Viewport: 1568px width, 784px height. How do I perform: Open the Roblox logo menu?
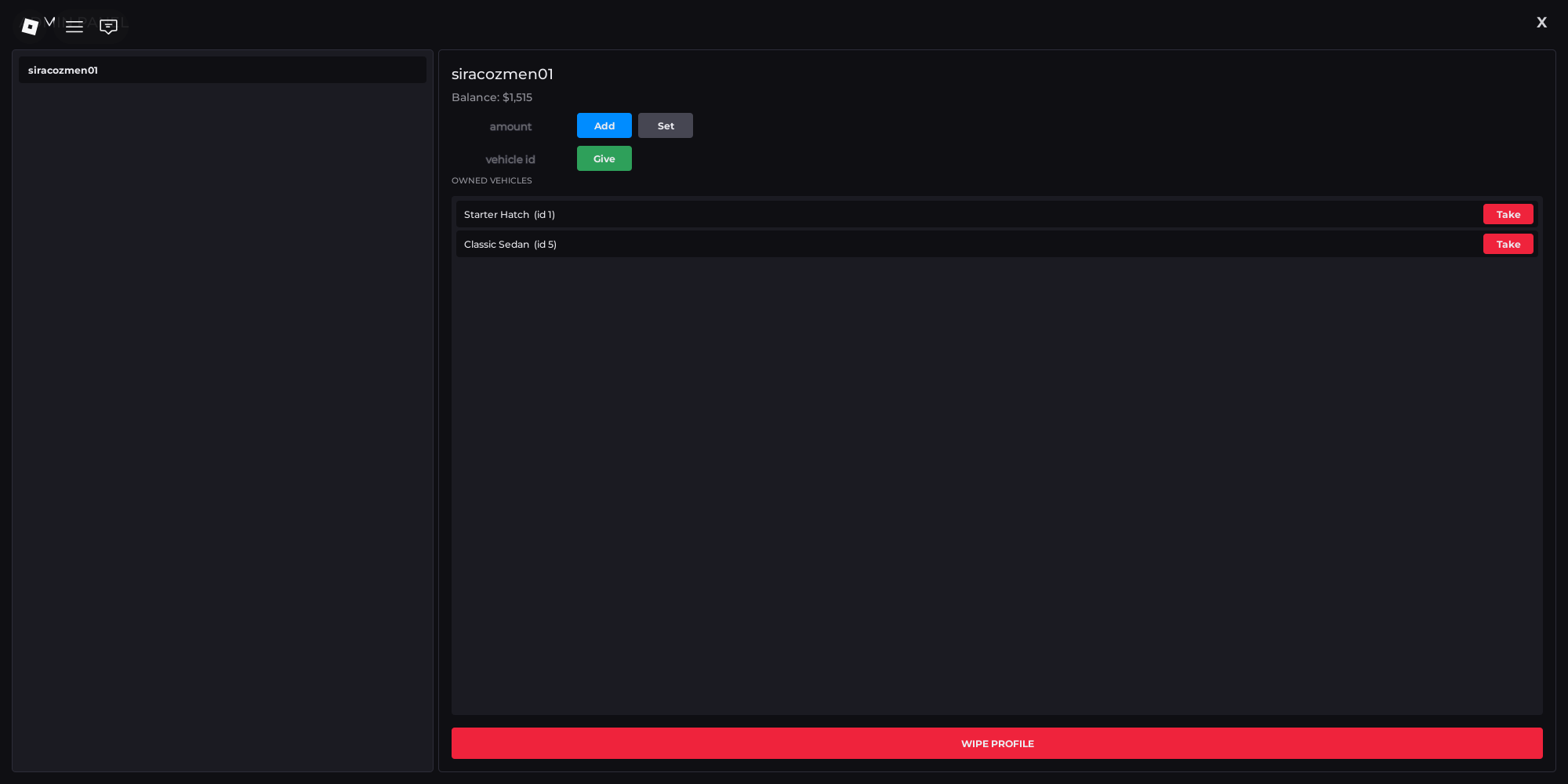(x=30, y=27)
